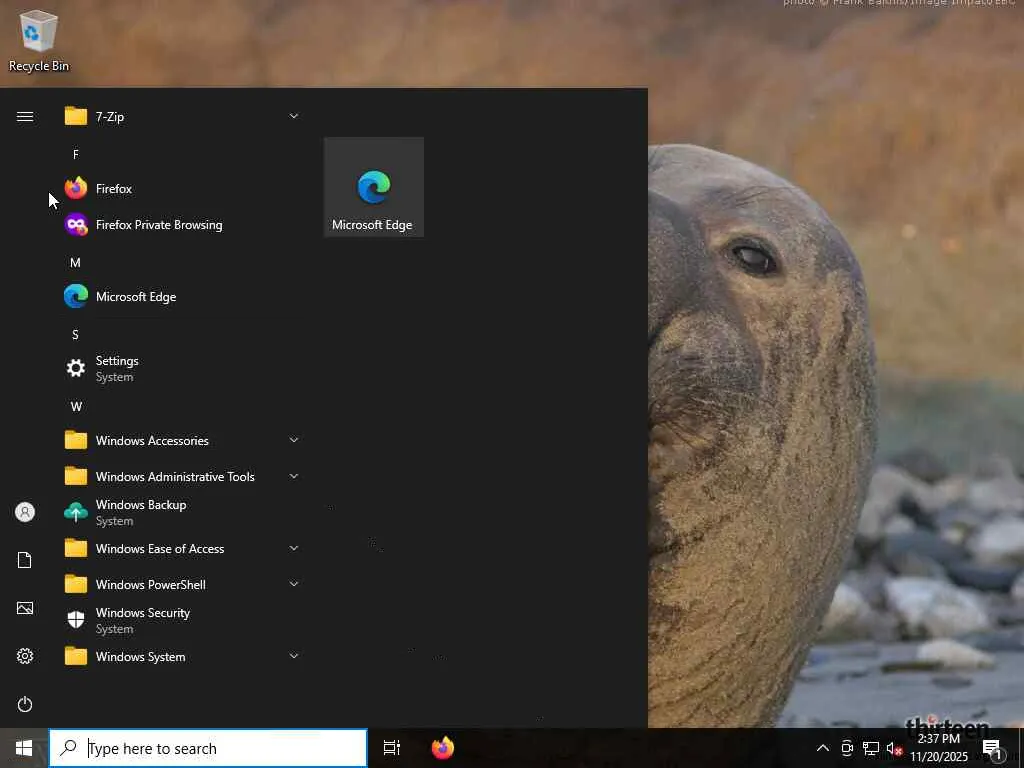Open the user account menu
Viewport: 1024px width, 768px height.
[x=25, y=512]
